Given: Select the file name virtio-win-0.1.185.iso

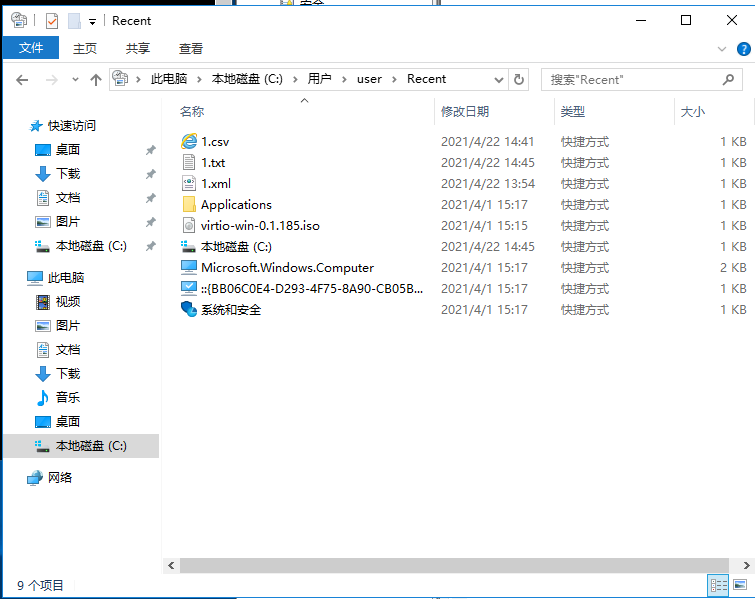Looking at the screenshot, I should pos(260,226).
